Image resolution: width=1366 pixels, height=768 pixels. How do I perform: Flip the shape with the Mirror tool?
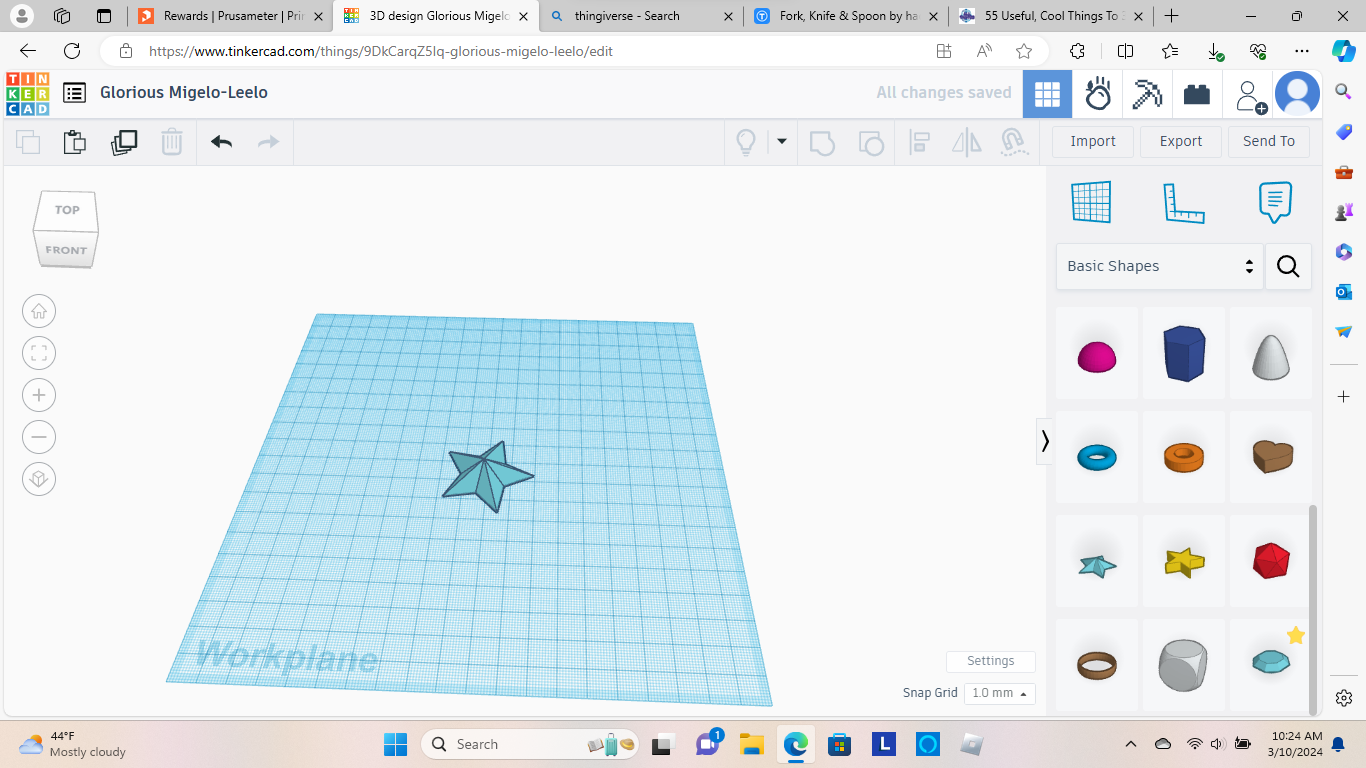click(965, 142)
